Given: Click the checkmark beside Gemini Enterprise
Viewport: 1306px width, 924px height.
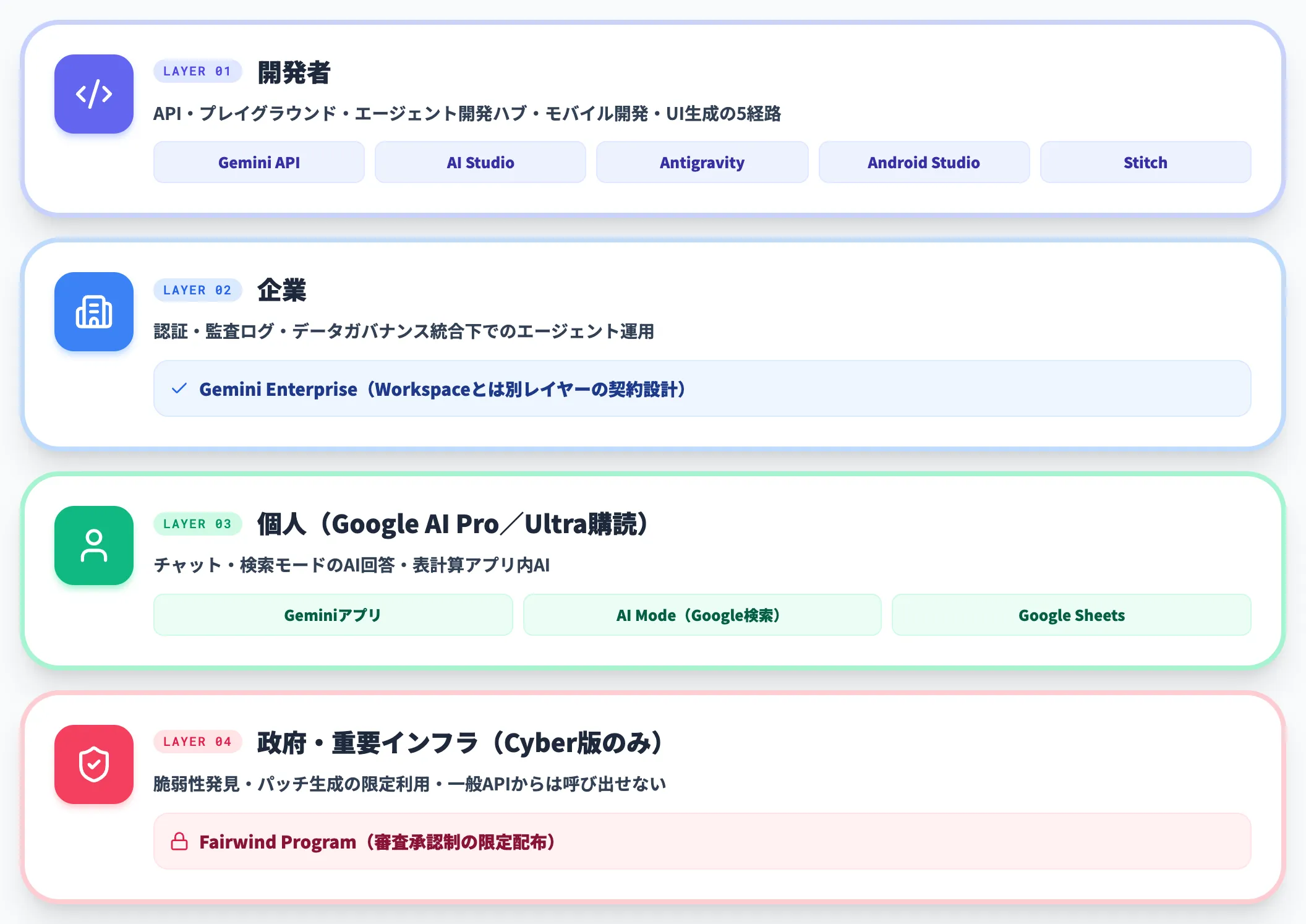Looking at the screenshot, I should click(179, 389).
